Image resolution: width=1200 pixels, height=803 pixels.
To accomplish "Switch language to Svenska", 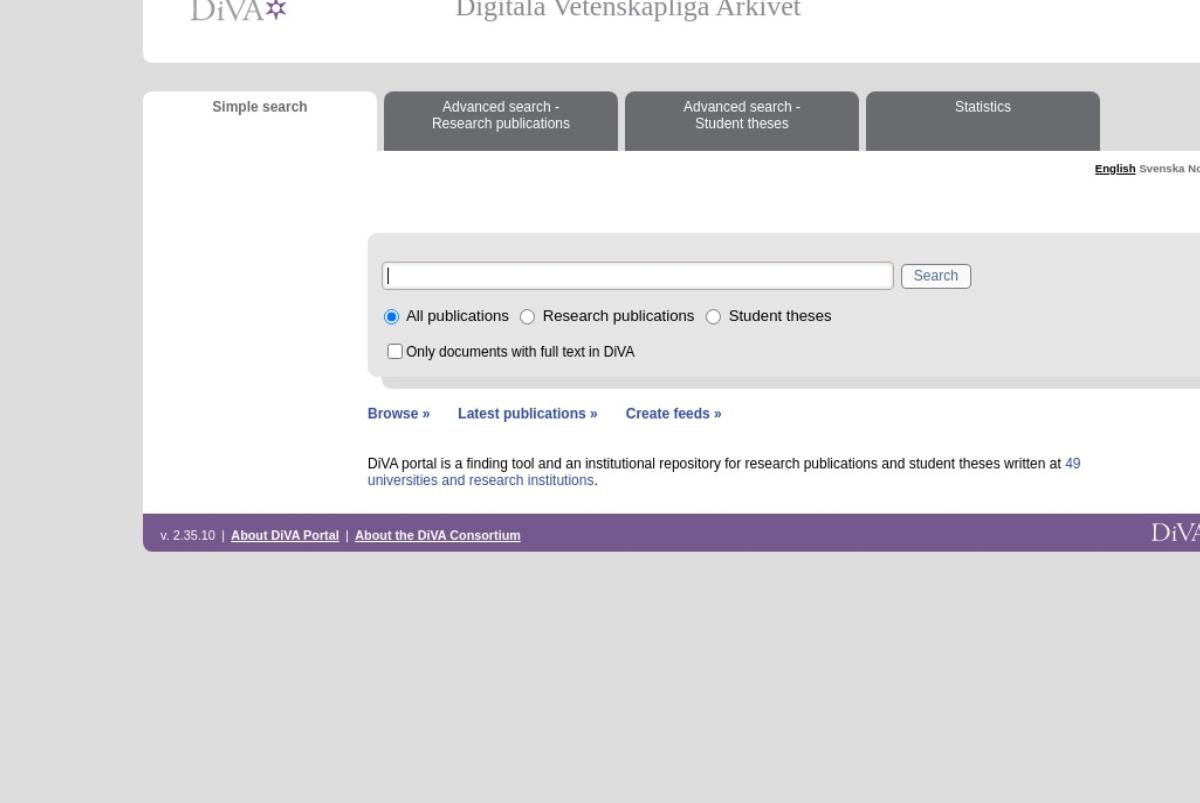I will click(x=1161, y=169).
